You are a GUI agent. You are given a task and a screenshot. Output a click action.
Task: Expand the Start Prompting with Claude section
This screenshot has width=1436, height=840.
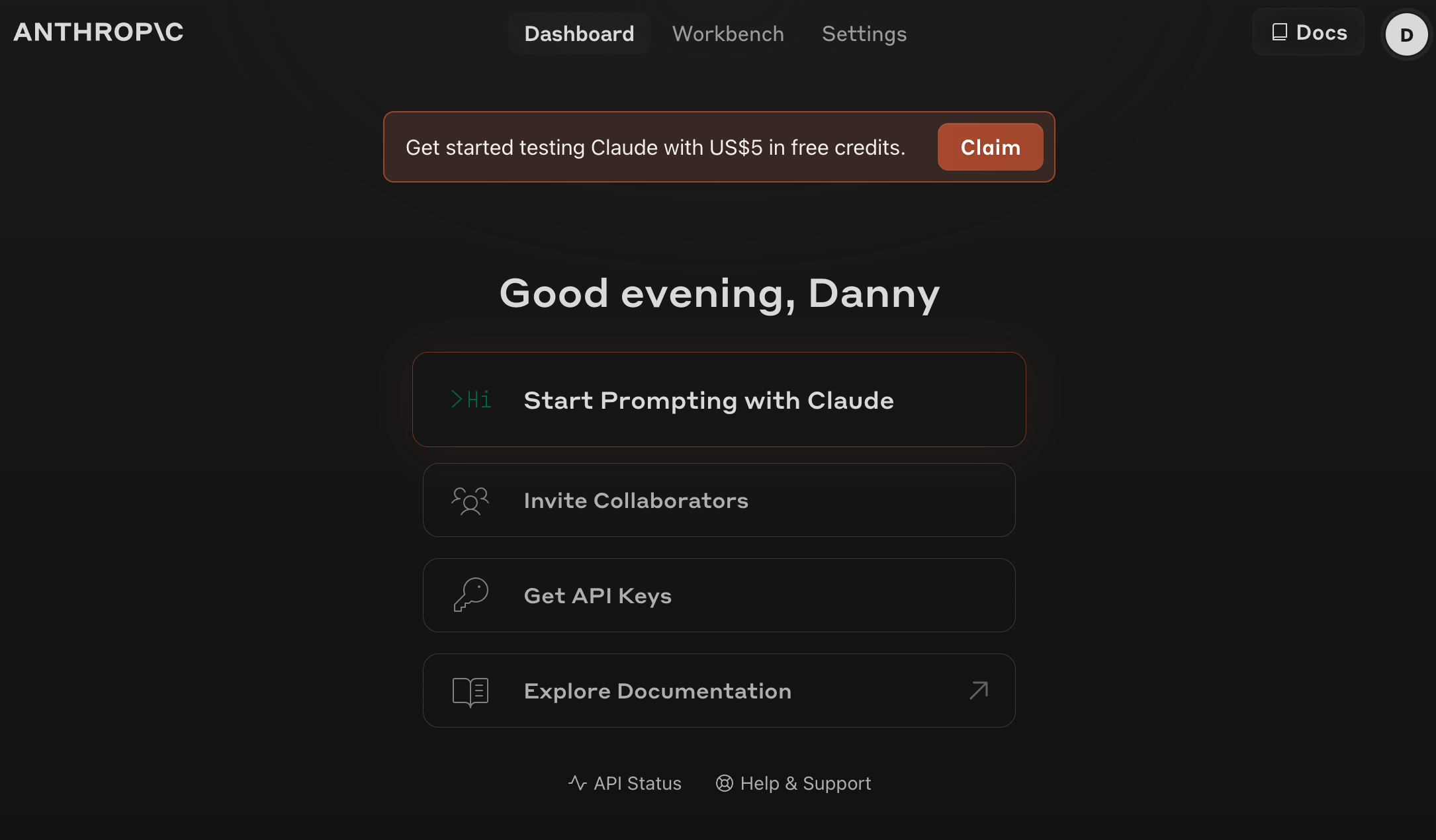(719, 399)
